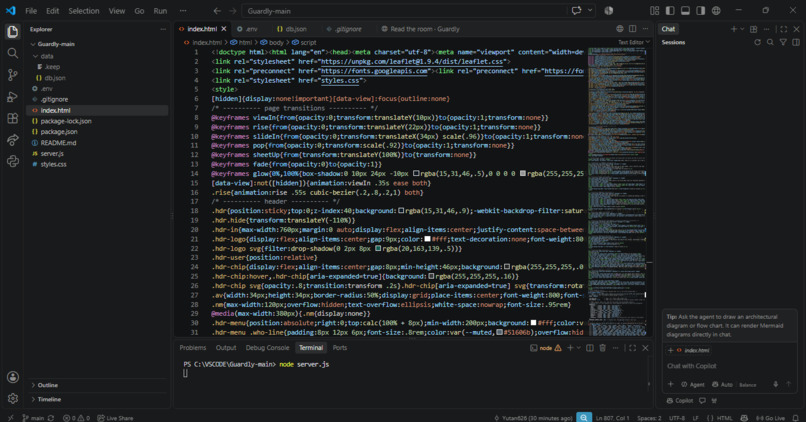Open the Explorer view in activity bar

click(12, 32)
